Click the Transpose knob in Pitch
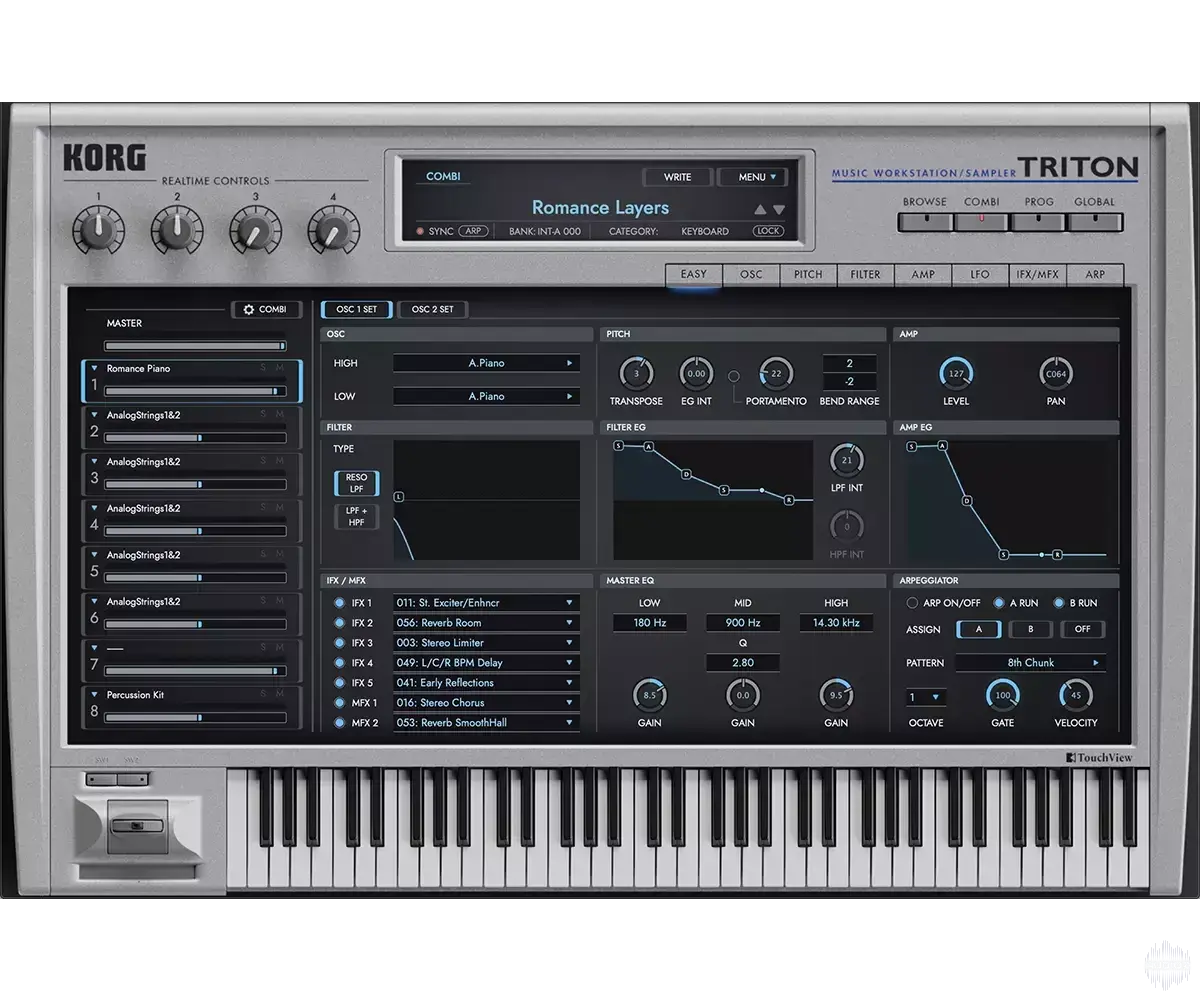1200x1000 pixels. [636, 374]
